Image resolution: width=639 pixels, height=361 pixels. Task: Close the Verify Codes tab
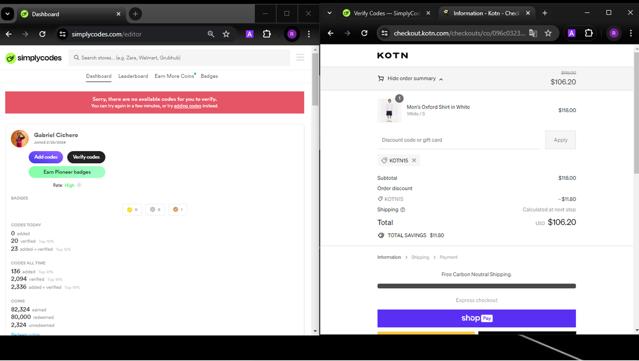[428, 13]
